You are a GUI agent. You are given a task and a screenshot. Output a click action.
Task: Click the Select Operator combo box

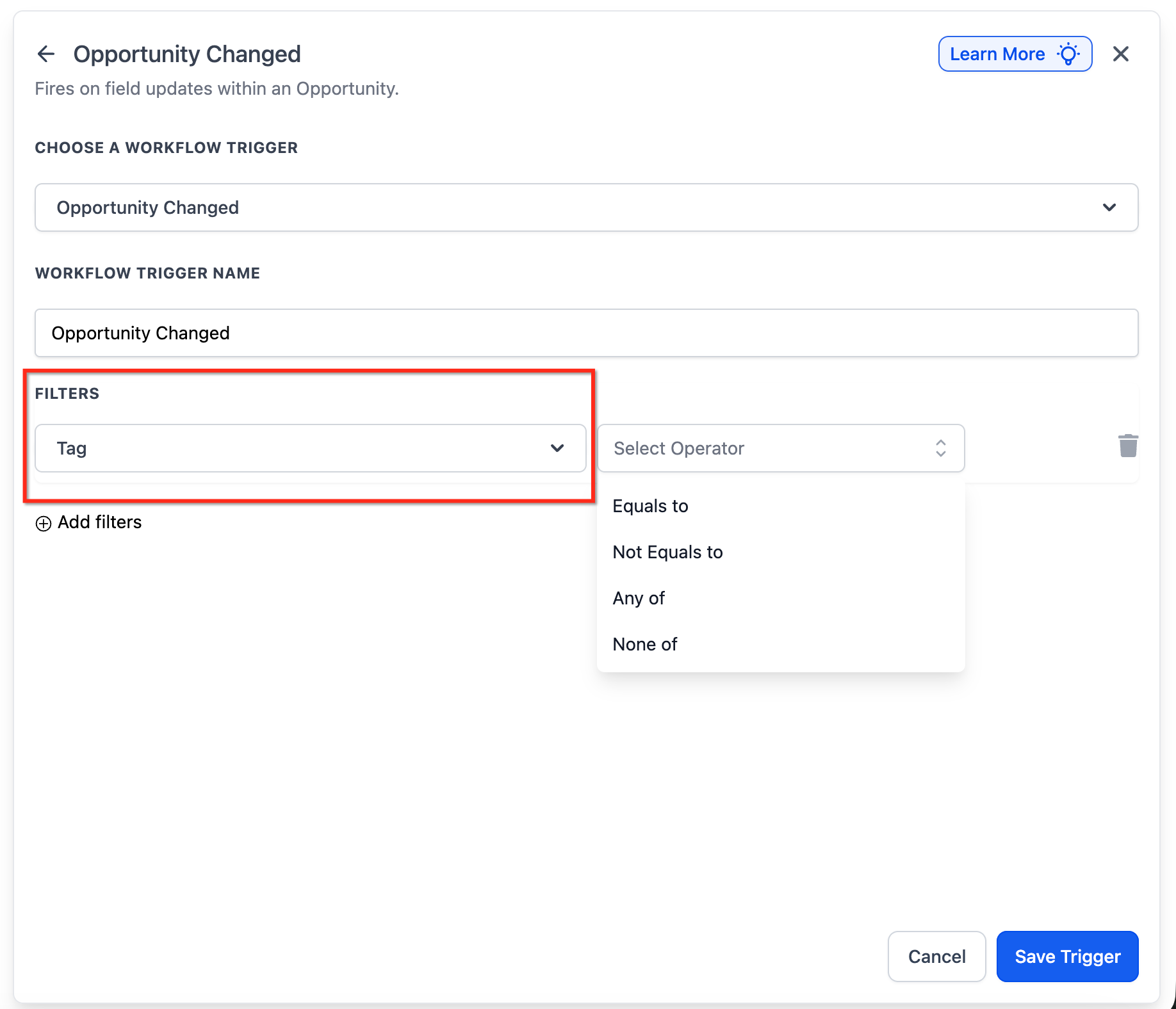(781, 448)
